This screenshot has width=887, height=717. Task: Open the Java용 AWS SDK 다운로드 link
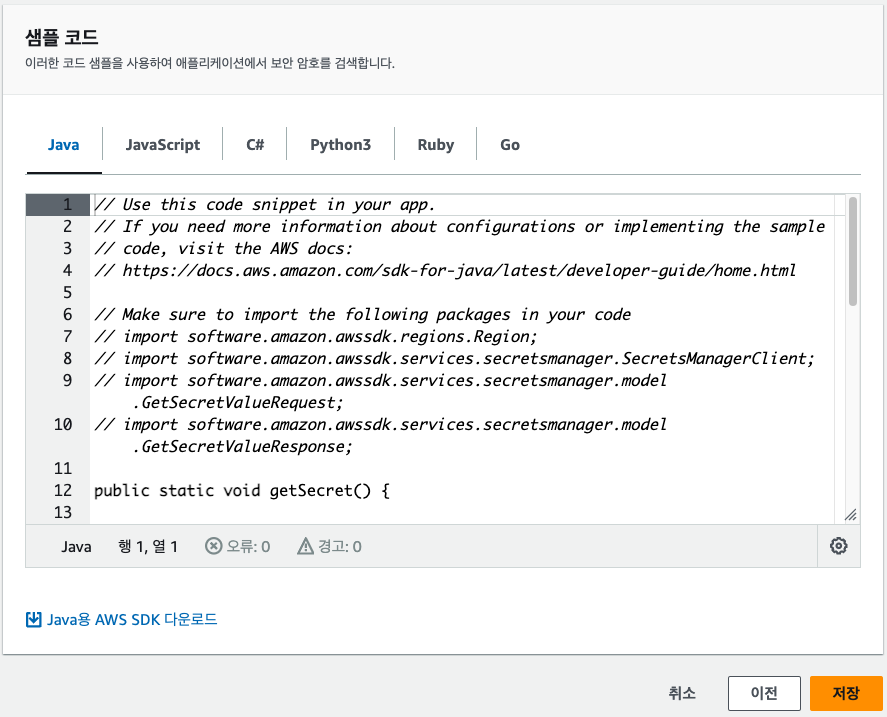(x=132, y=620)
